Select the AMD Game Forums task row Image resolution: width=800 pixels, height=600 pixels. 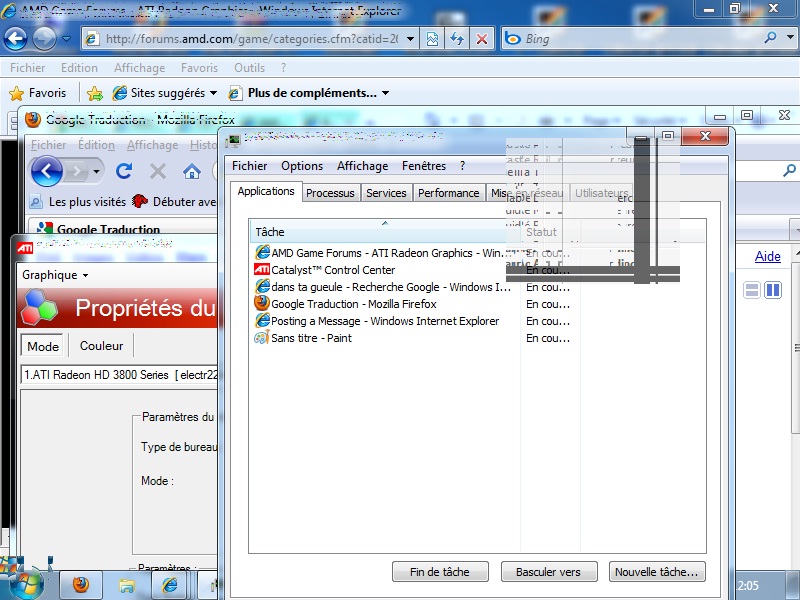coord(413,253)
